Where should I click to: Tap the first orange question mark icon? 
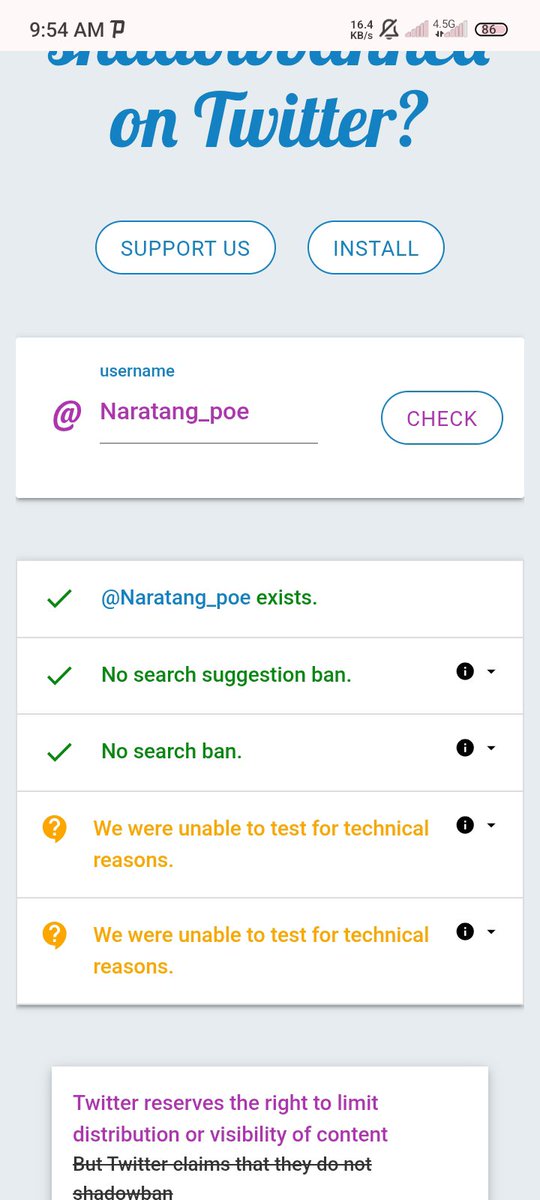[55, 829]
